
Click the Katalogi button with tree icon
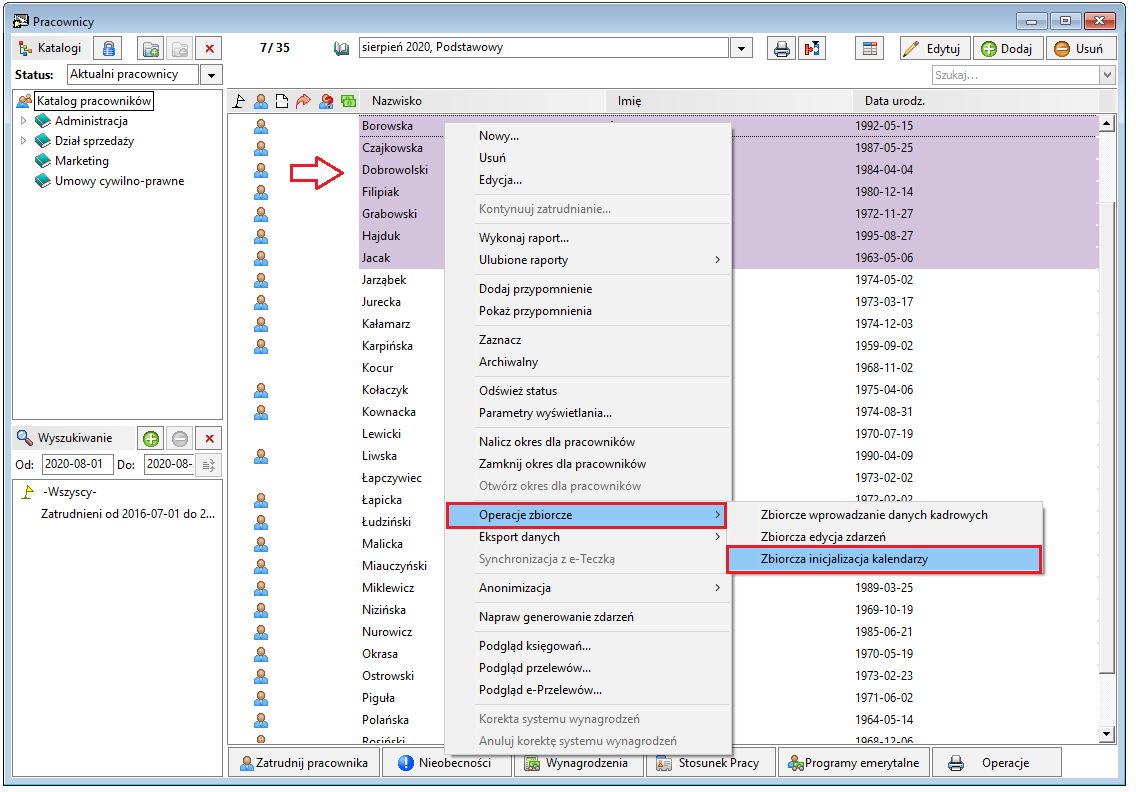49,49
